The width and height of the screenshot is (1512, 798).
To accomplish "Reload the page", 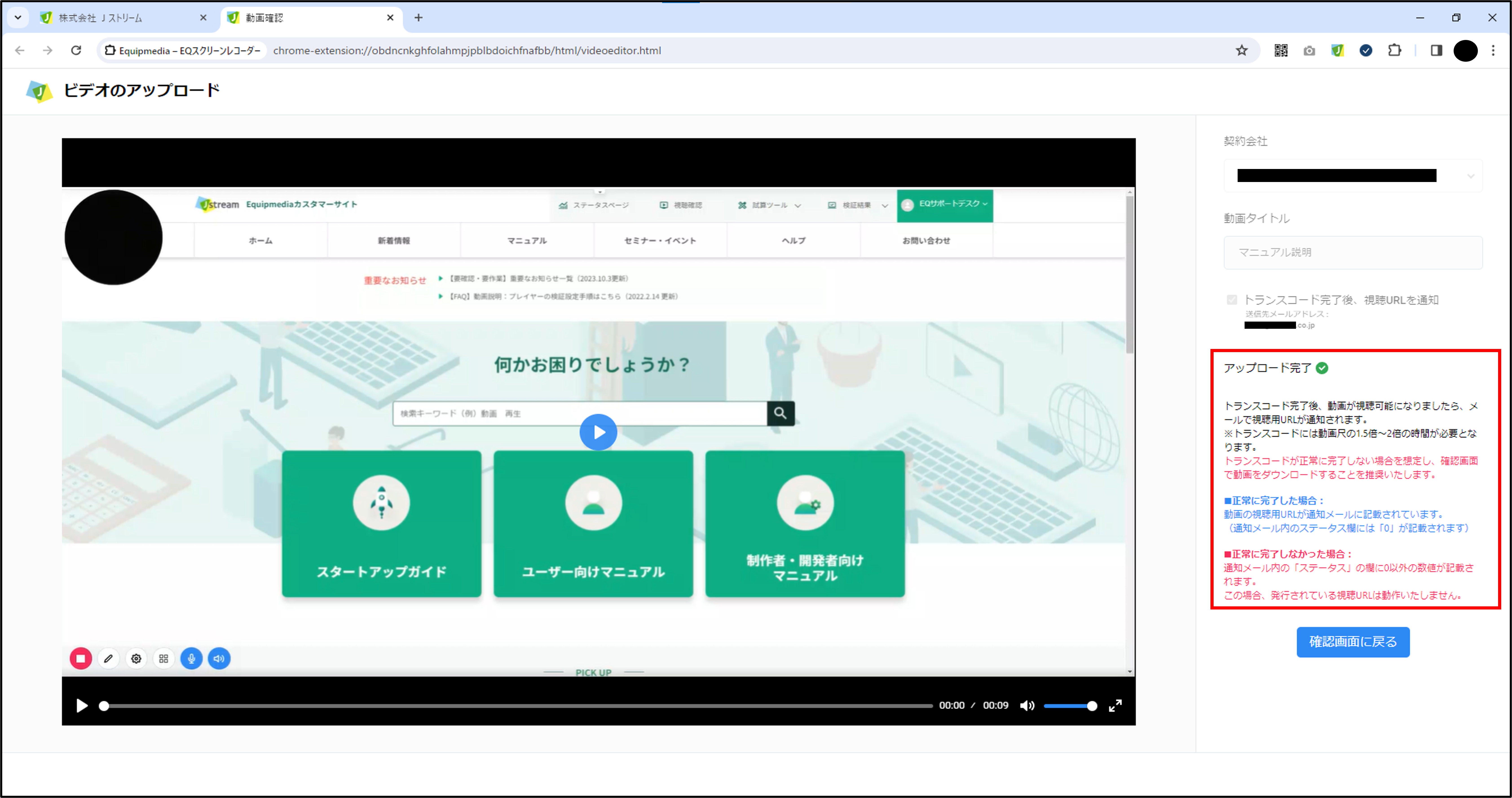I will click(76, 50).
